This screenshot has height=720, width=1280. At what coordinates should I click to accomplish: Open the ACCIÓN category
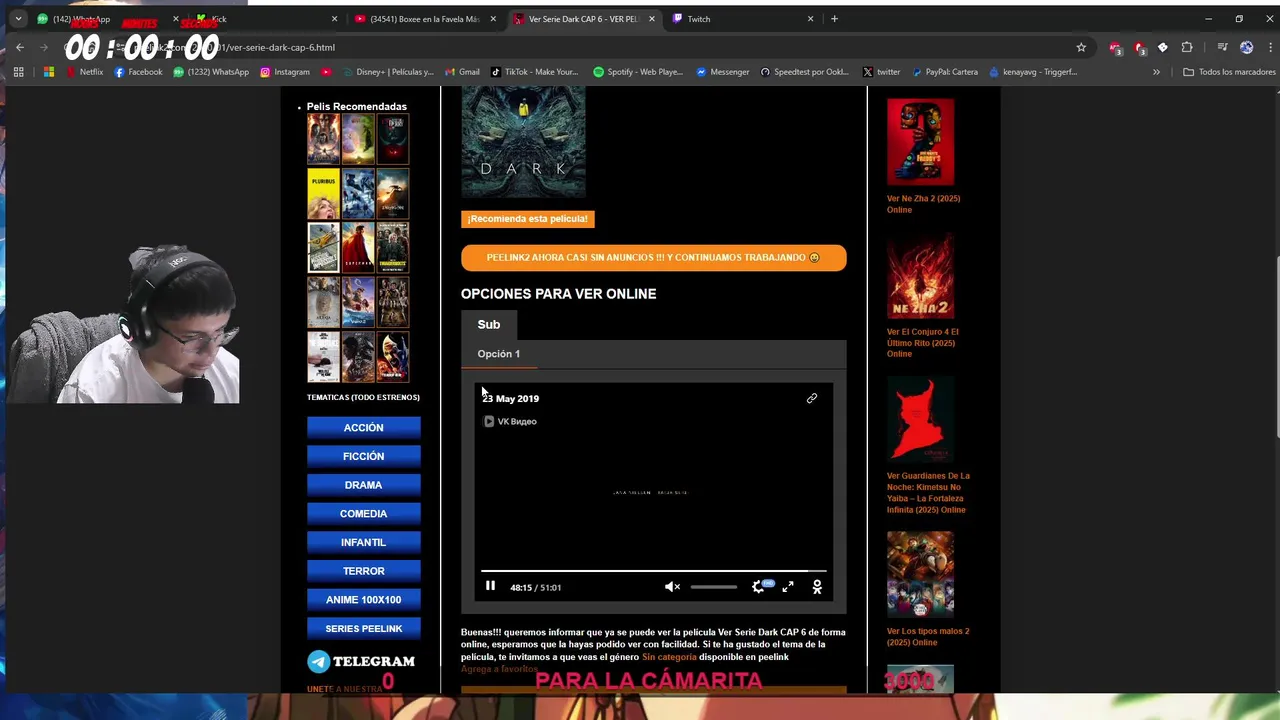tap(363, 427)
